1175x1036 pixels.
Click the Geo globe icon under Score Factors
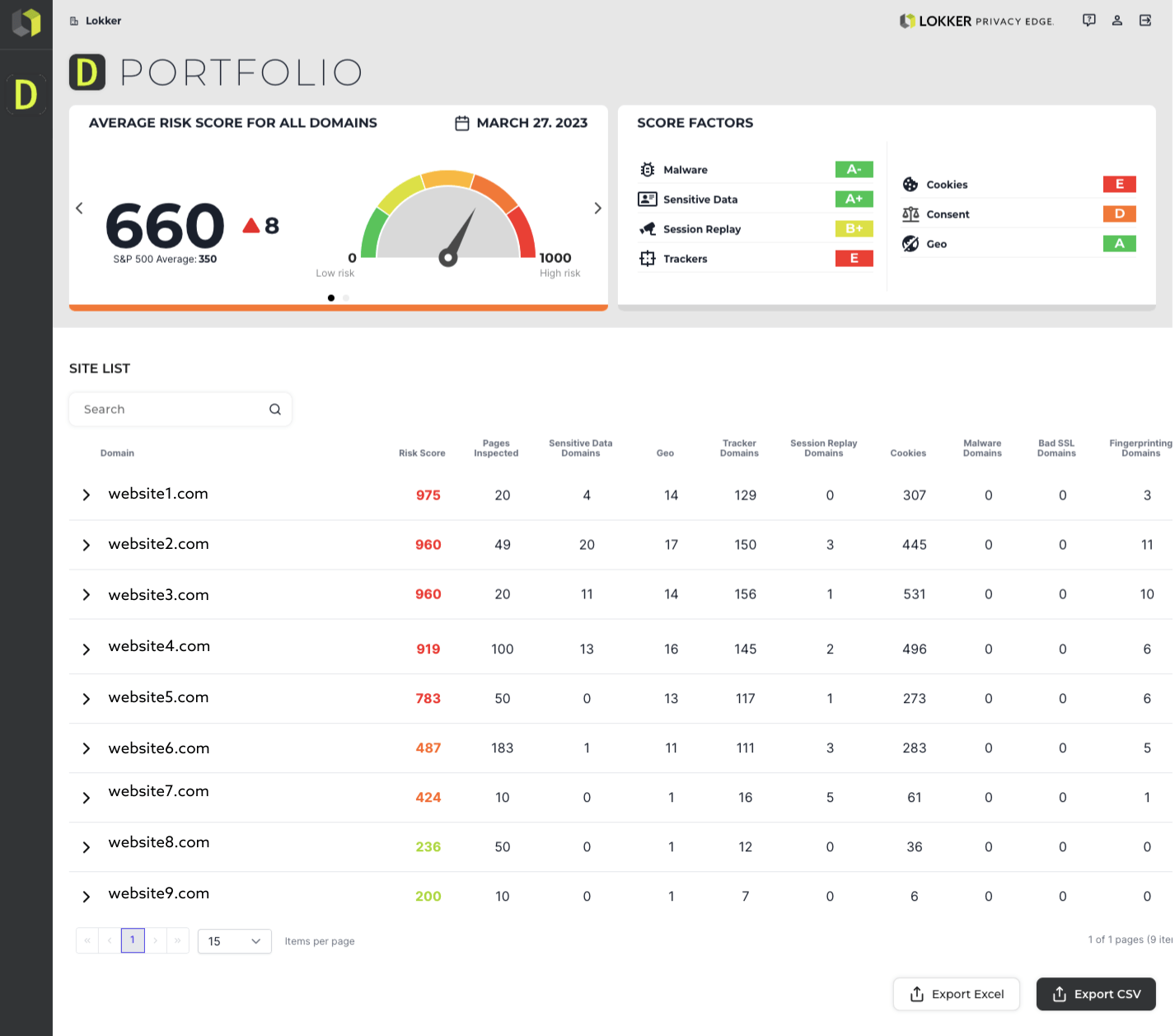pos(911,243)
